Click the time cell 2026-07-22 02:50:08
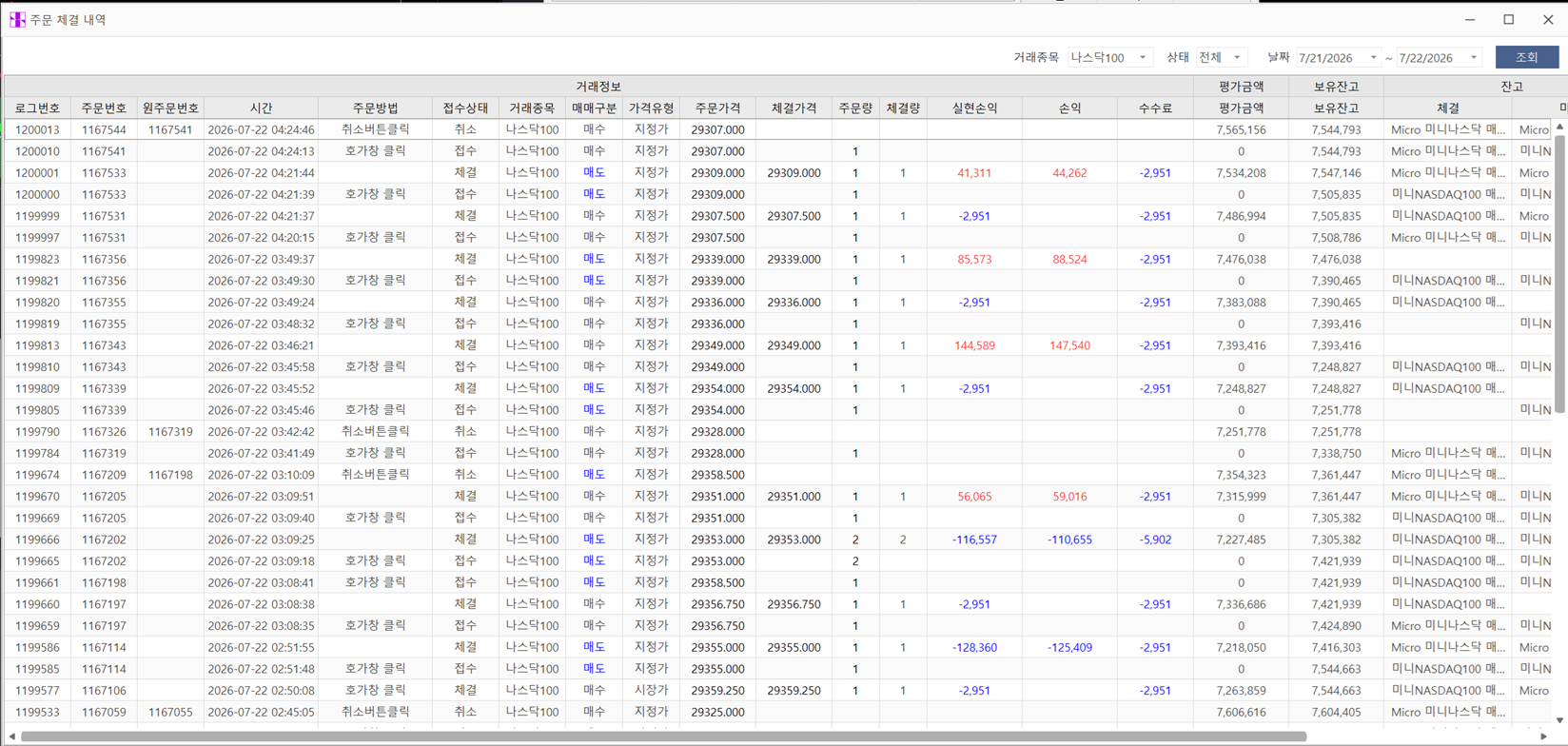The image size is (1568, 746). click(x=262, y=691)
